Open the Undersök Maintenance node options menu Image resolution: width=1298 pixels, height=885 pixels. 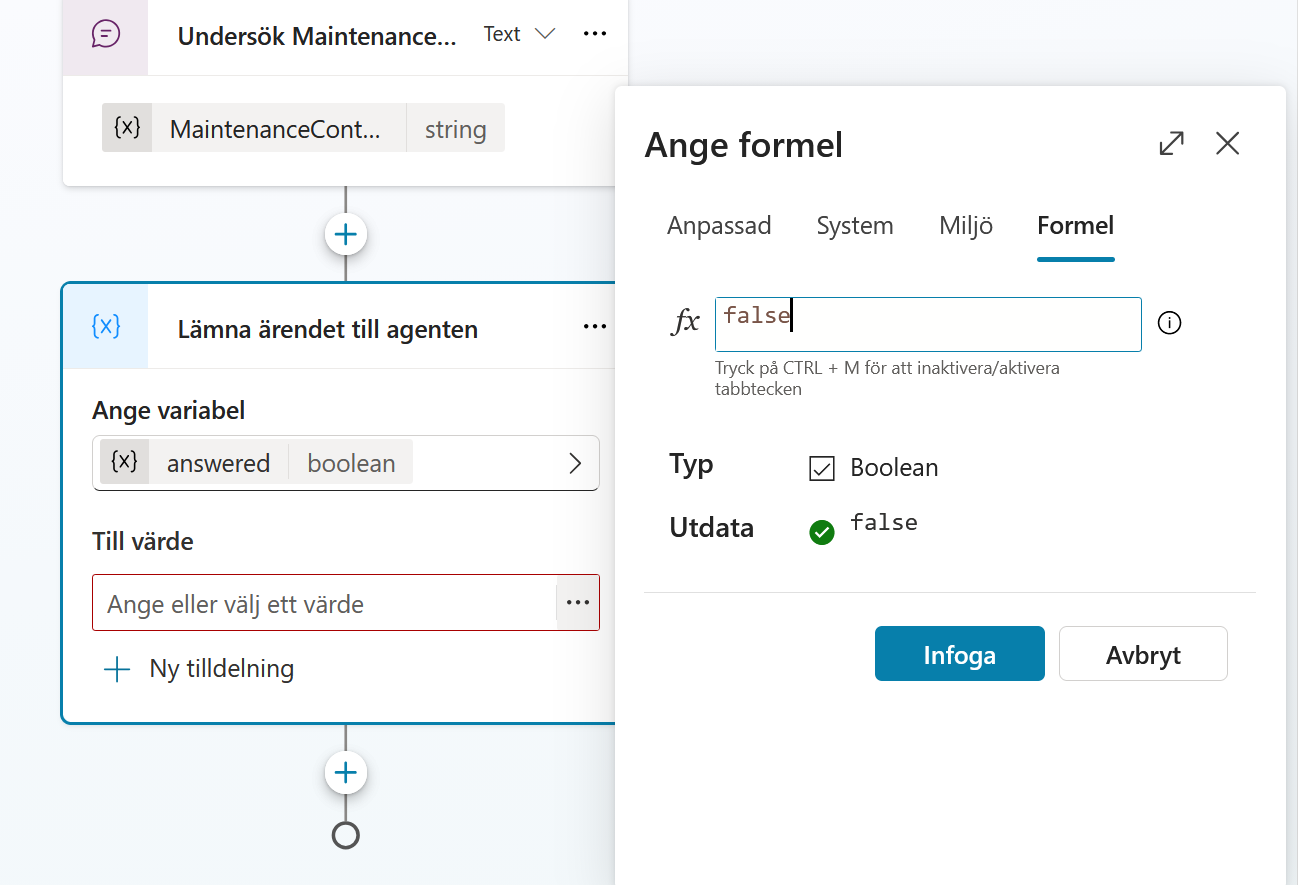click(595, 34)
